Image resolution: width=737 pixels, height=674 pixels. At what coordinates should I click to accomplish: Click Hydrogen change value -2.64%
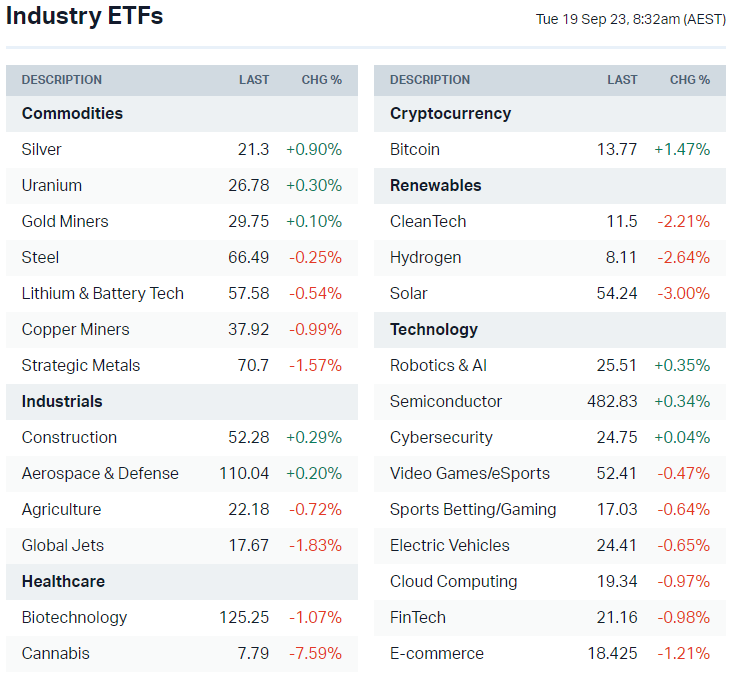pos(683,257)
